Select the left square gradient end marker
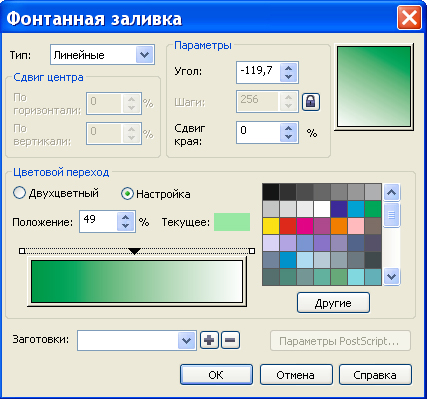The height and width of the screenshot is (399, 427). (x=22, y=251)
